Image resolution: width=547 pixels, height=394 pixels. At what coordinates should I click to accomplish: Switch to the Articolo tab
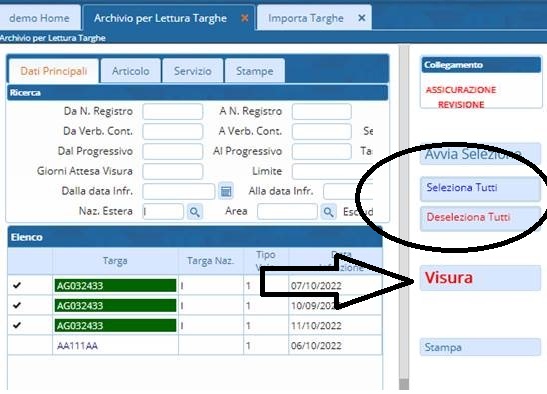[130, 71]
